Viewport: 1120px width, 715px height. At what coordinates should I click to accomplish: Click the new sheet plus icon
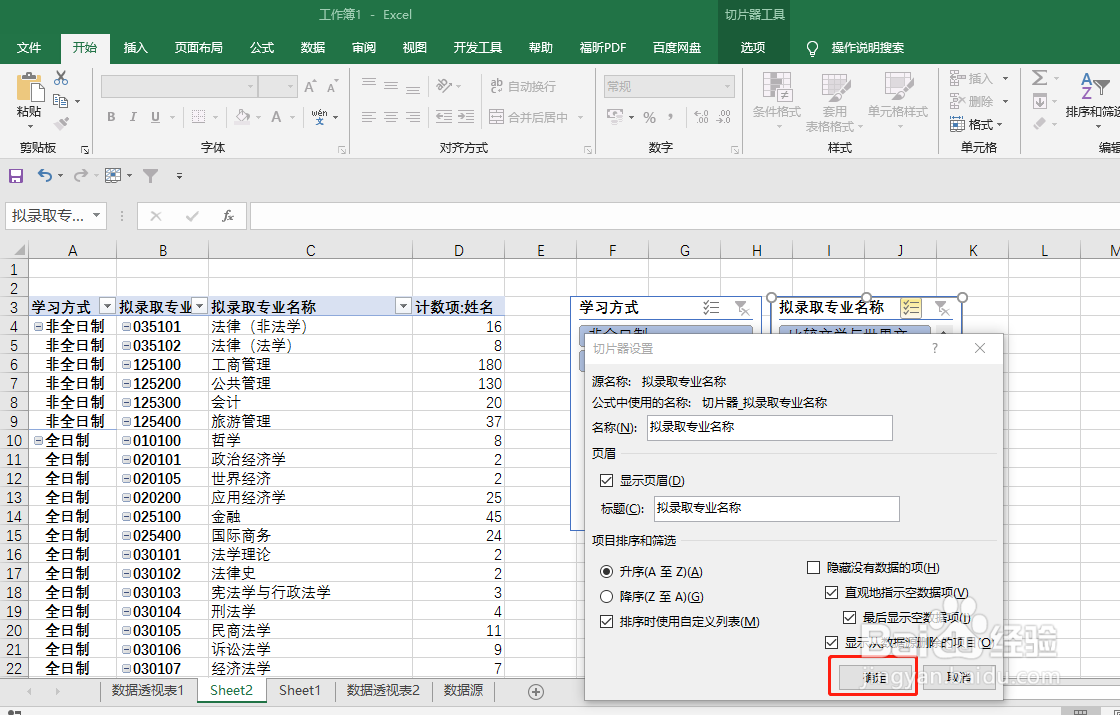pyautogui.click(x=536, y=691)
